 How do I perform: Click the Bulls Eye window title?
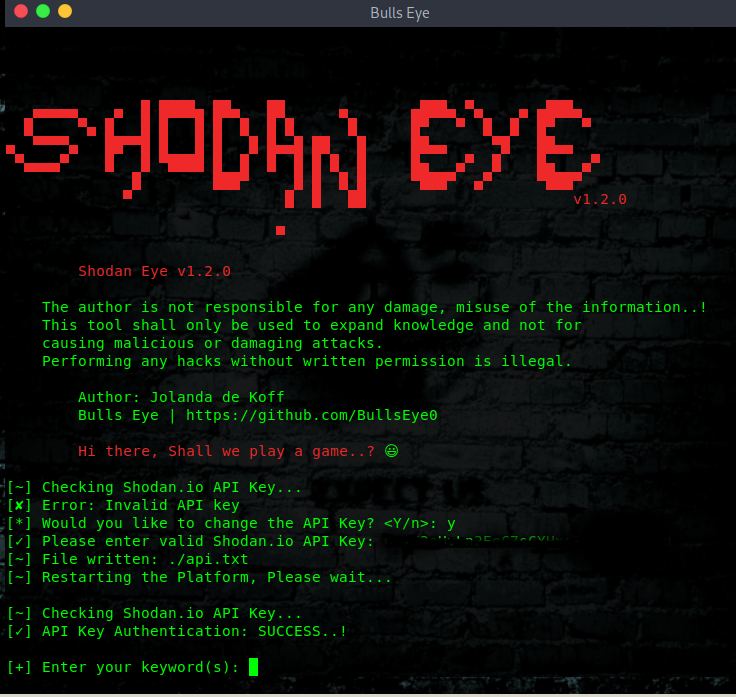tap(399, 13)
